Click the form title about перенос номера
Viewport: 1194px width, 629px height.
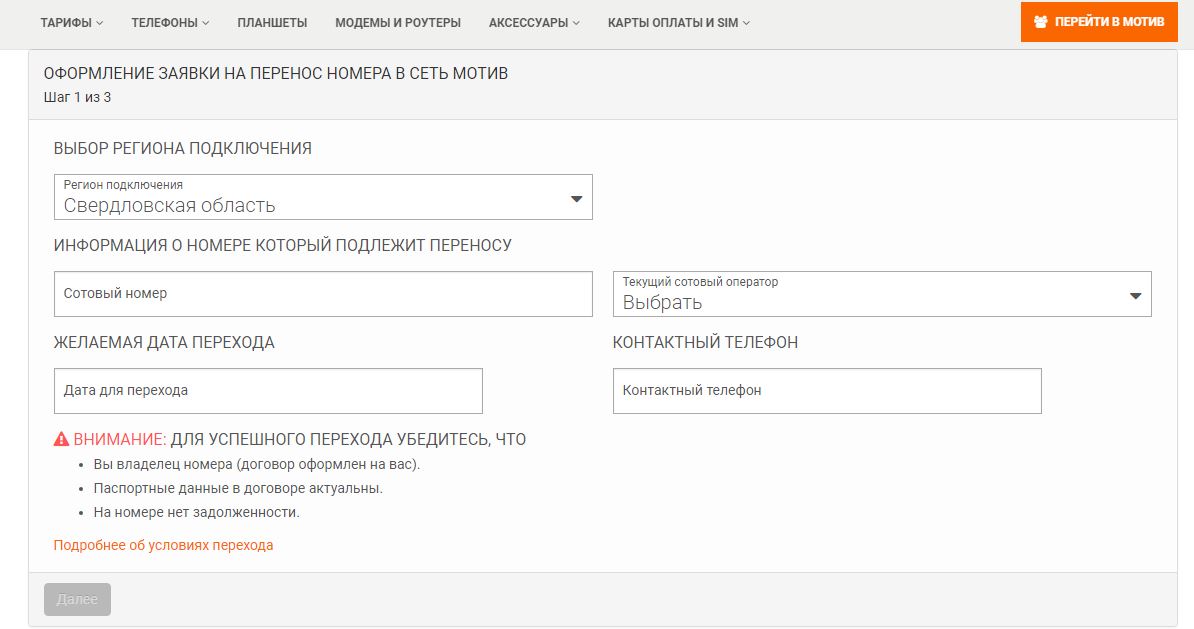tap(275, 74)
